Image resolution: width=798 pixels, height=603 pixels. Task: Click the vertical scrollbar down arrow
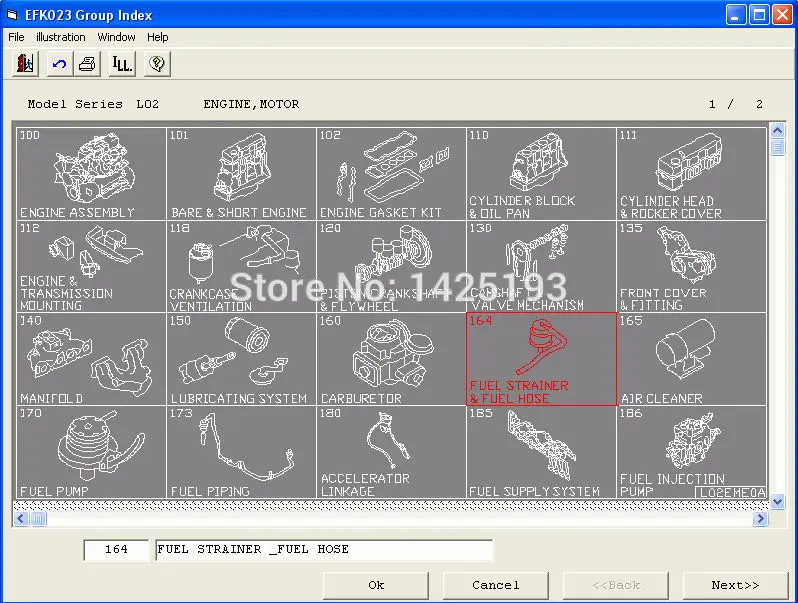click(x=777, y=502)
